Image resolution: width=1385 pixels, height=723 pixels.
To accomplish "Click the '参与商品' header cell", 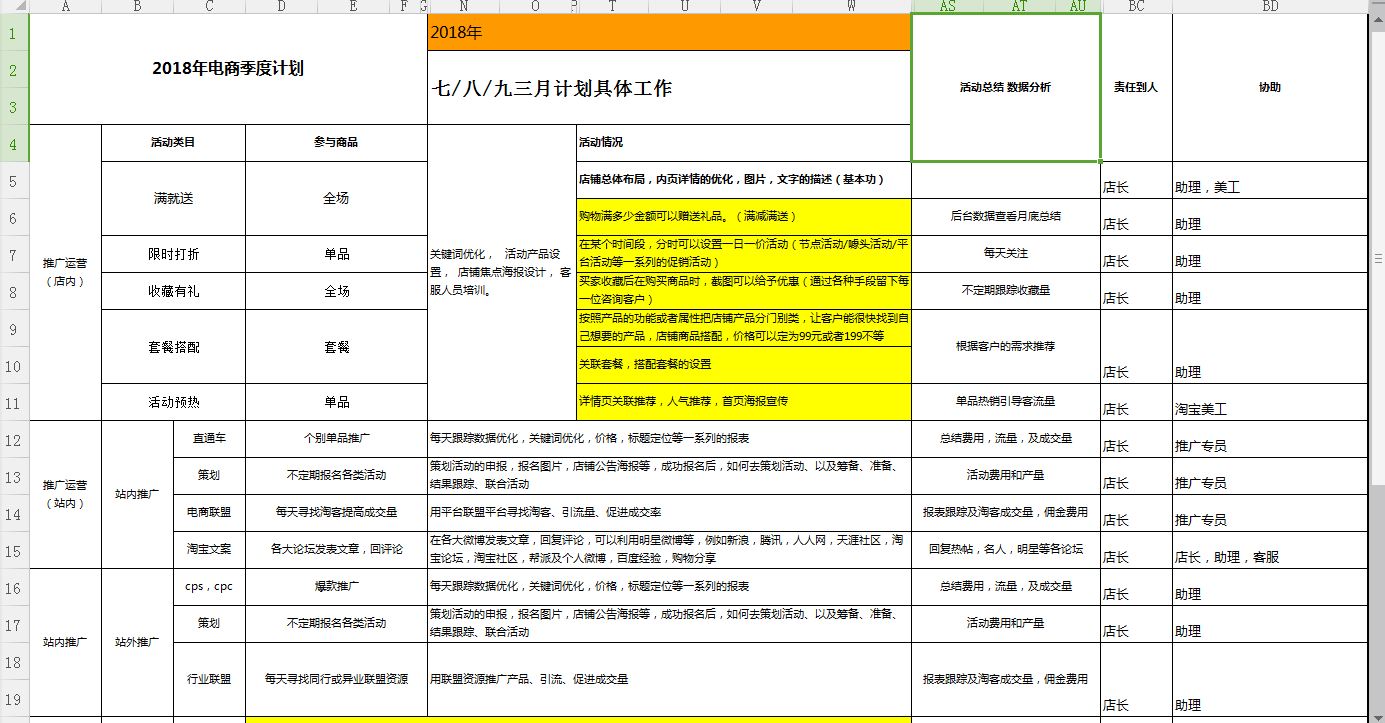I will [336, 143].
